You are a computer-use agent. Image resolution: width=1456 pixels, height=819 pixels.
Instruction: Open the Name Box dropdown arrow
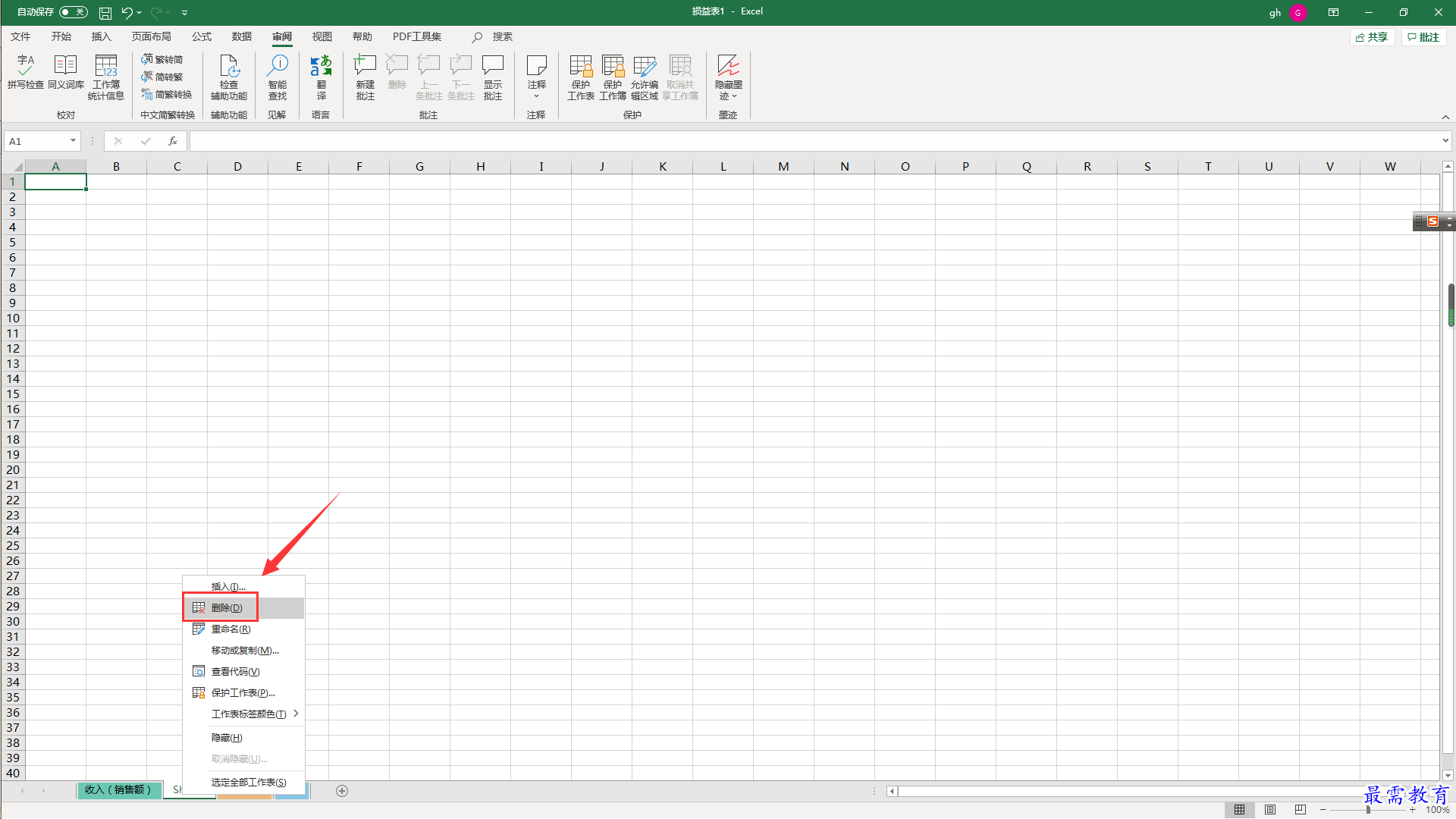coord(73,141)
